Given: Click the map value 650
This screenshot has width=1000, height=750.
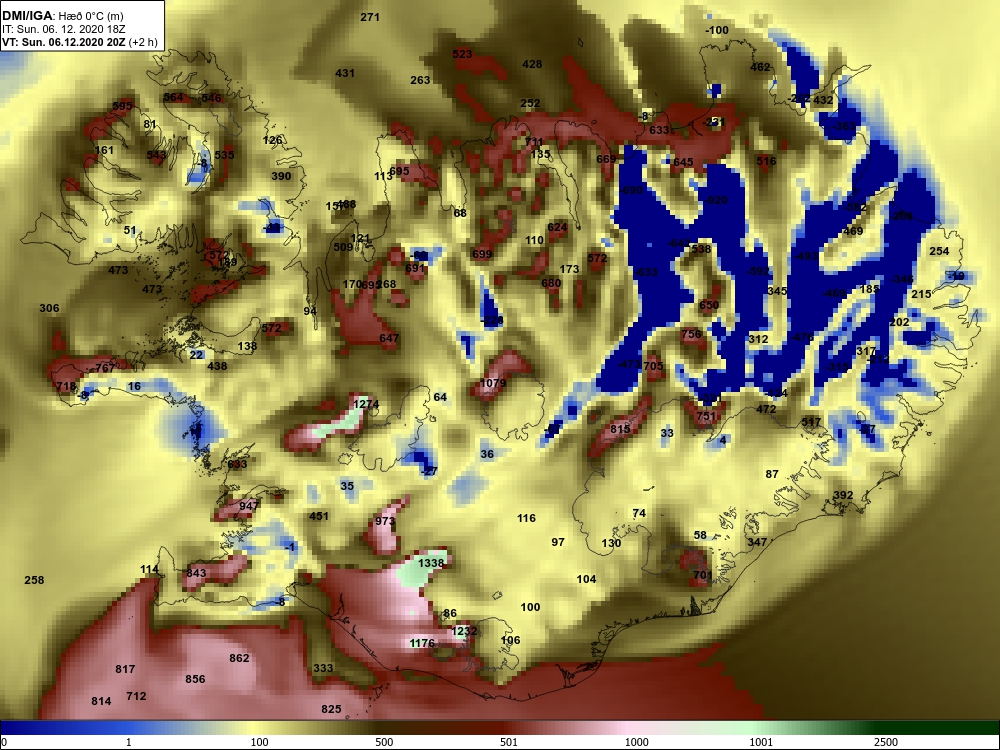Looking at the screenshot, I should pos(709,305).
